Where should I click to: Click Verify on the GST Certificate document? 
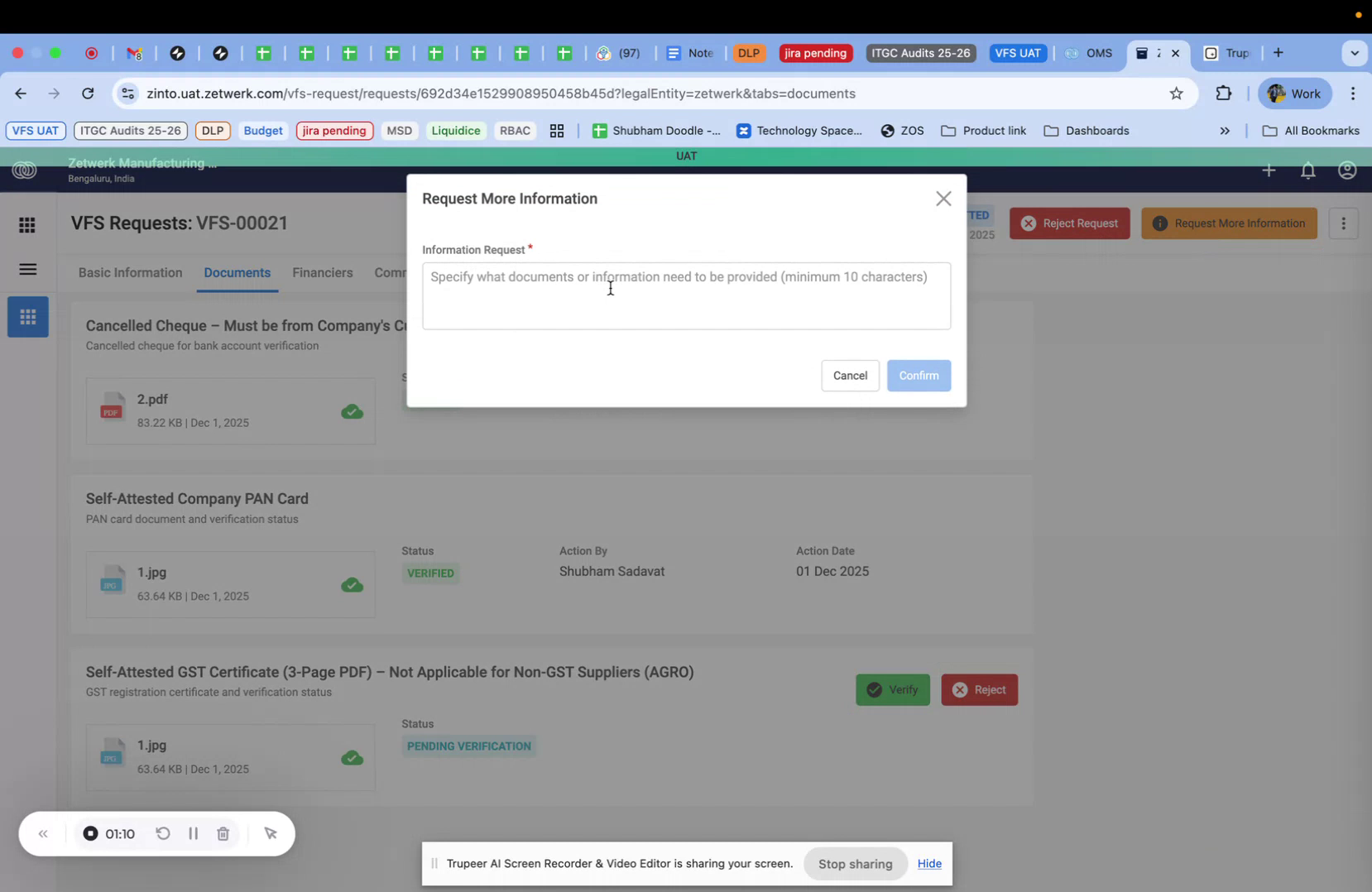893,689
